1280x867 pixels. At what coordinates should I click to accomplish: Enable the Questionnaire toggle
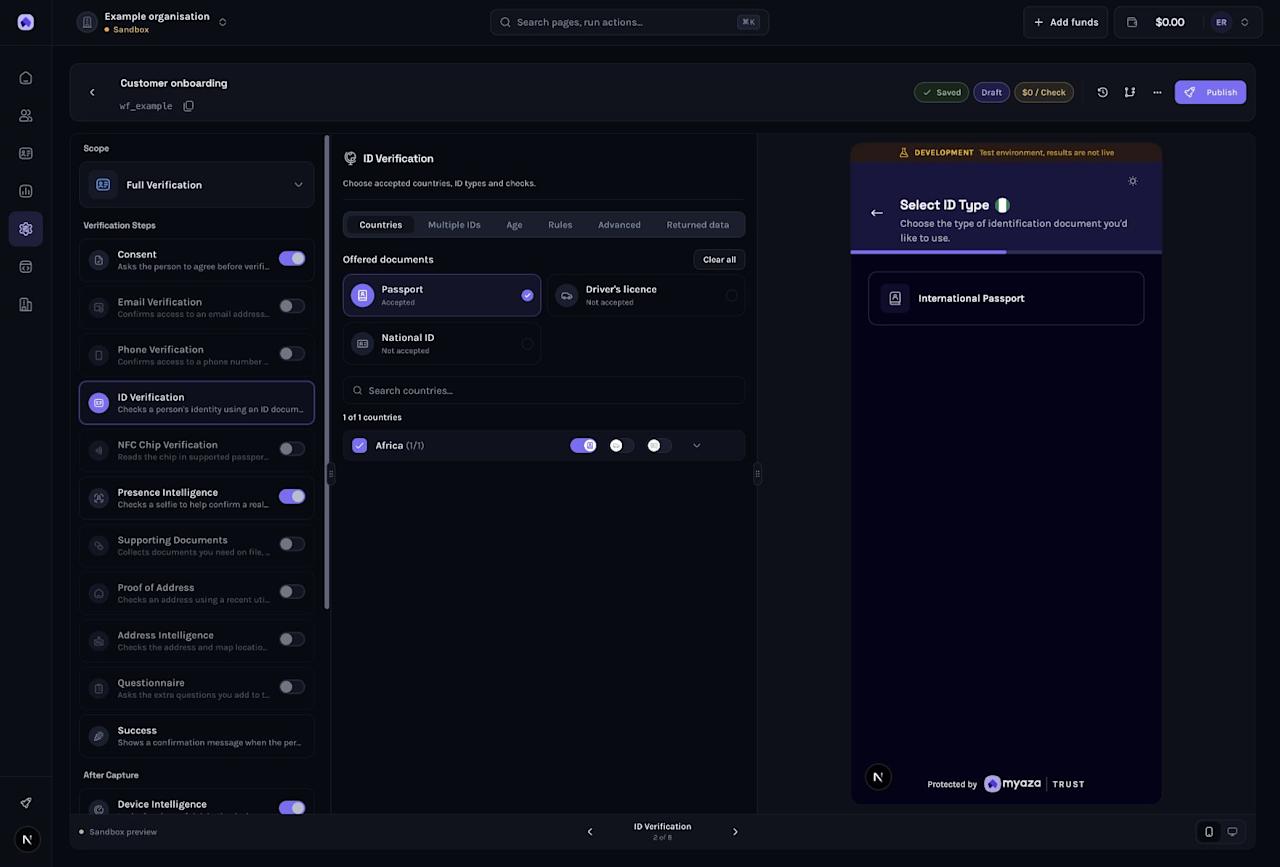point(292,687)
